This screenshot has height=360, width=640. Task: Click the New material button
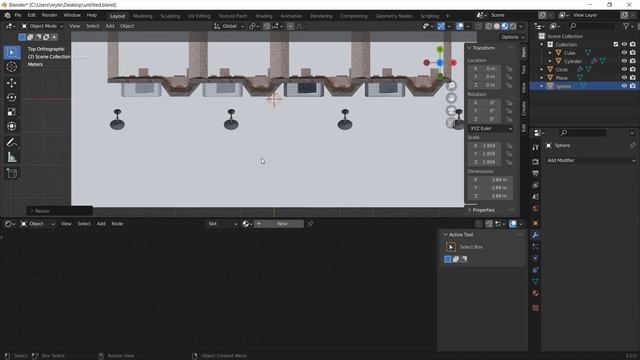coord(279,224)
